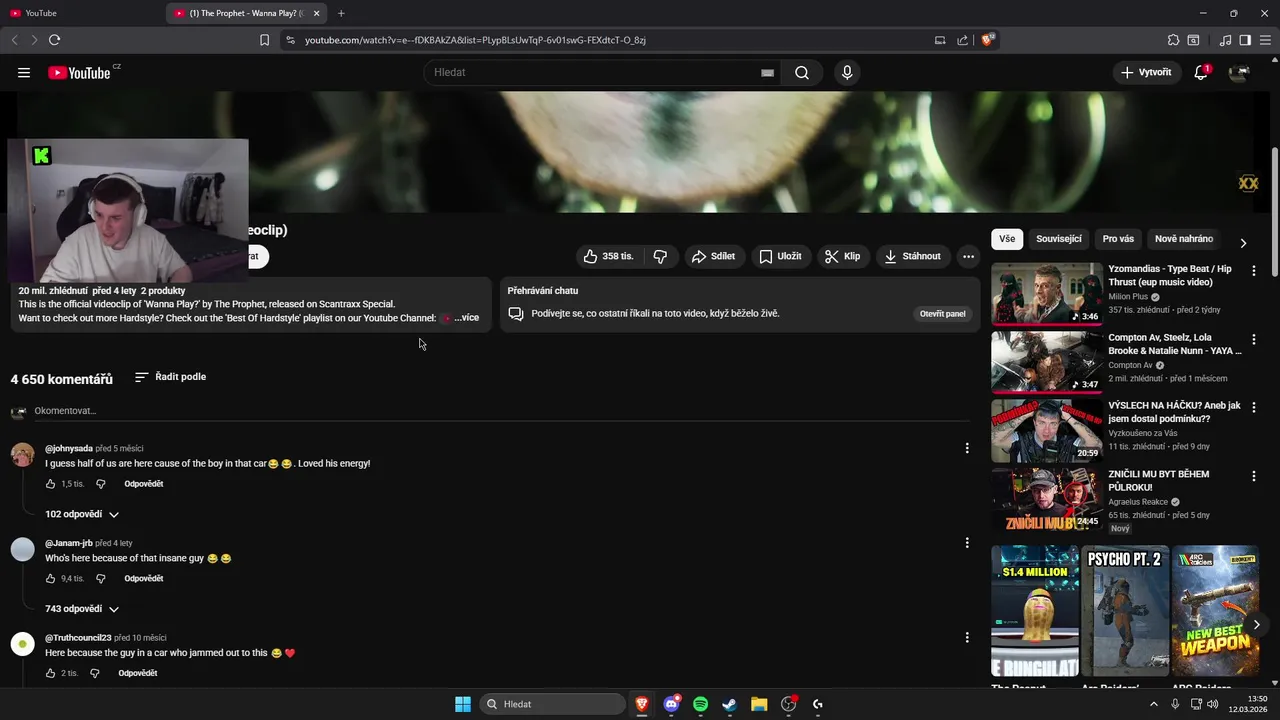Select the Pro vás filter chip
Screen dimensions: 1280x720
[1118, 239]
